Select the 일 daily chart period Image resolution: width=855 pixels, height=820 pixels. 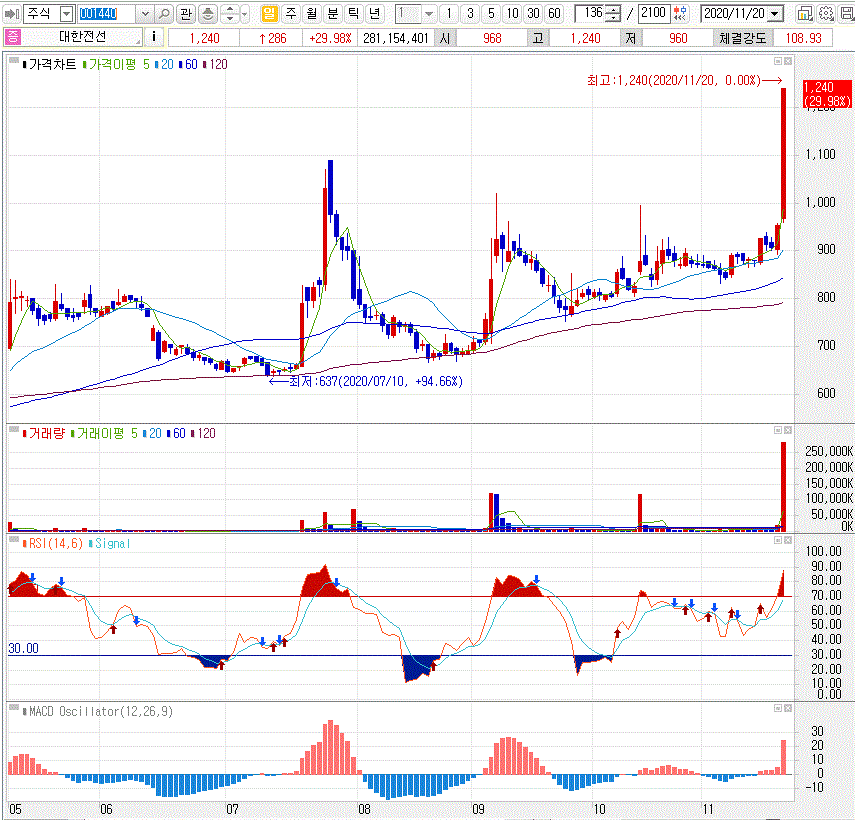pos(269,14)
